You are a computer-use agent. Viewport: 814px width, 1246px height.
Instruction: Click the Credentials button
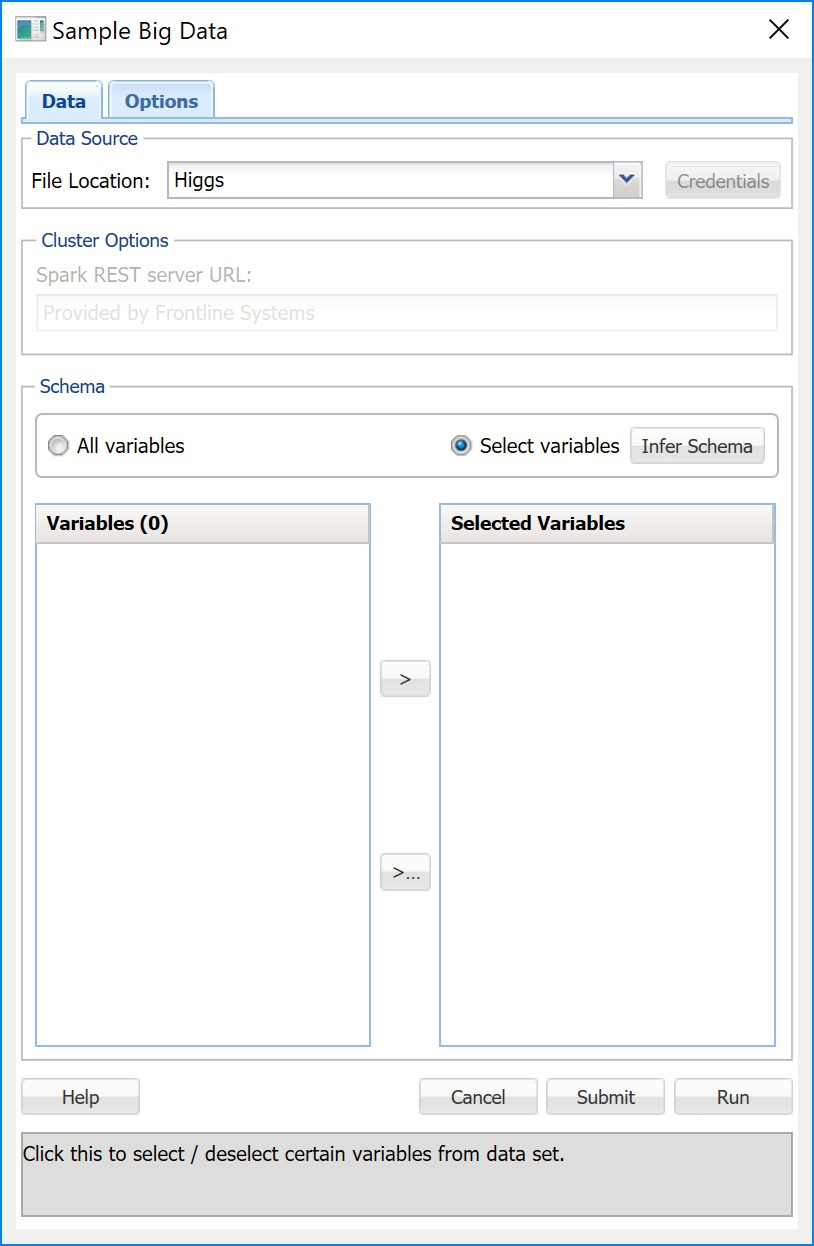point(723,181)
